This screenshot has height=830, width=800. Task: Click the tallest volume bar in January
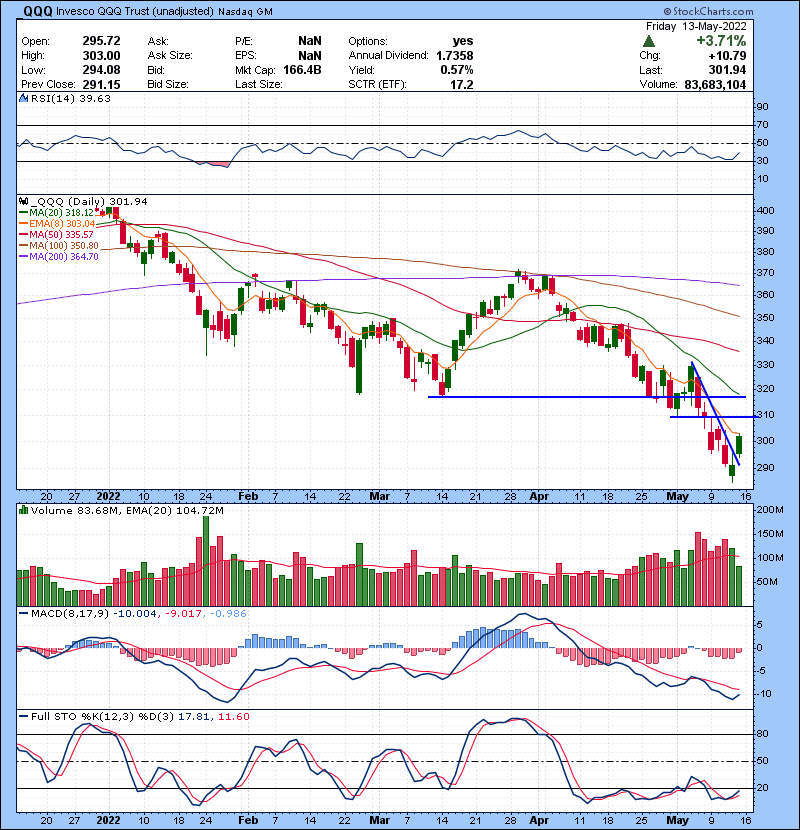pyautogui.click(x=206, y=561)
